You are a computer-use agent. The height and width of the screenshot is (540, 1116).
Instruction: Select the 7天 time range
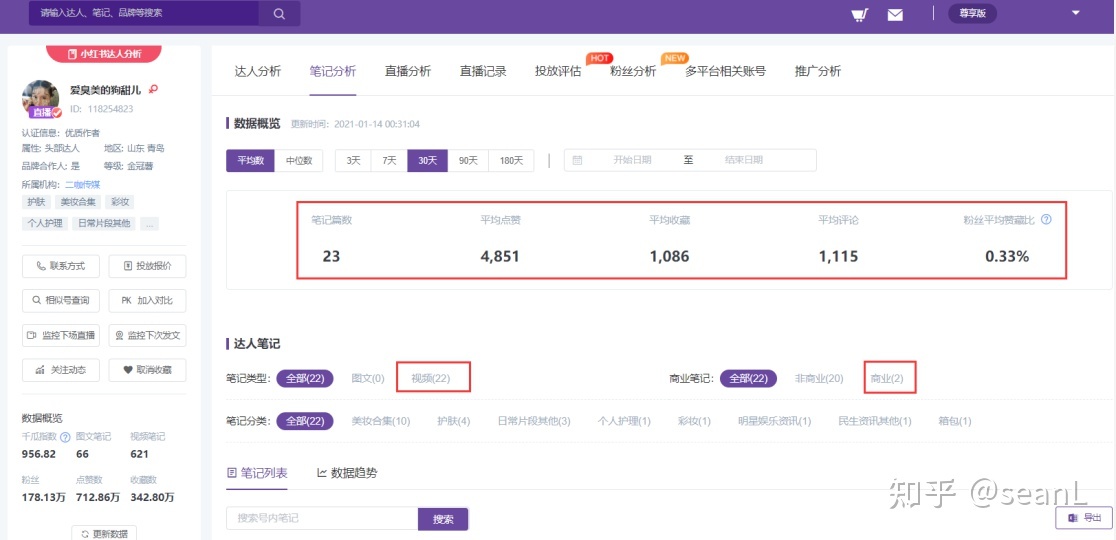389,161
